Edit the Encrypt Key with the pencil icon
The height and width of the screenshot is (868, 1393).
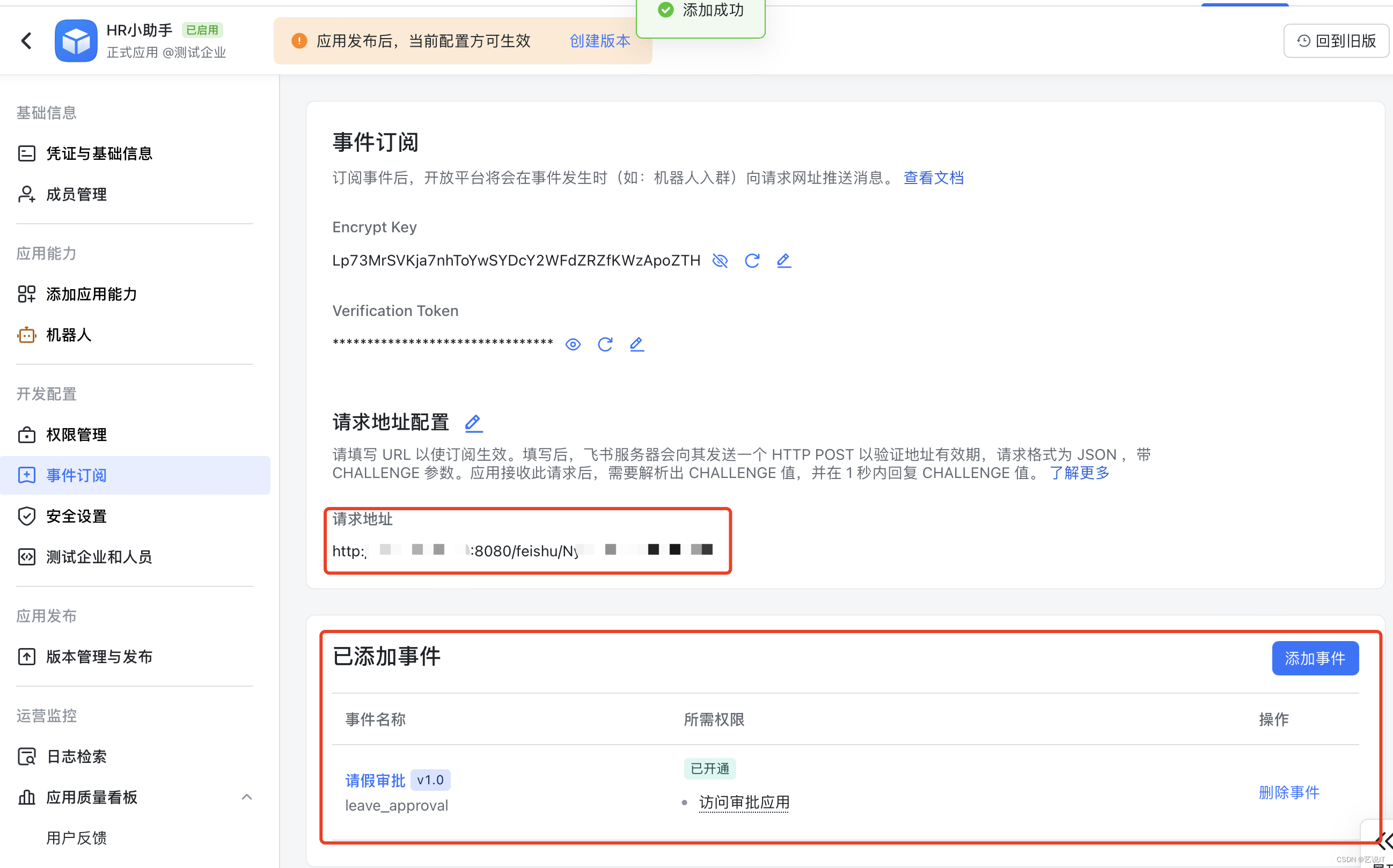coord(784,261)
